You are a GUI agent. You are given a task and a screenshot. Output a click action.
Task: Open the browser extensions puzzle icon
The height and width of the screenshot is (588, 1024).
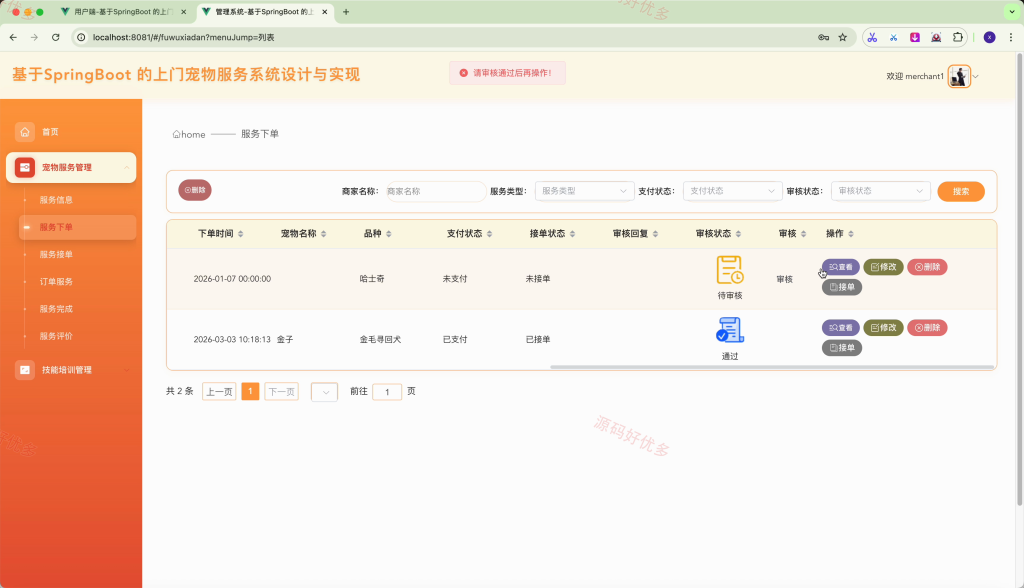(957, 37)
